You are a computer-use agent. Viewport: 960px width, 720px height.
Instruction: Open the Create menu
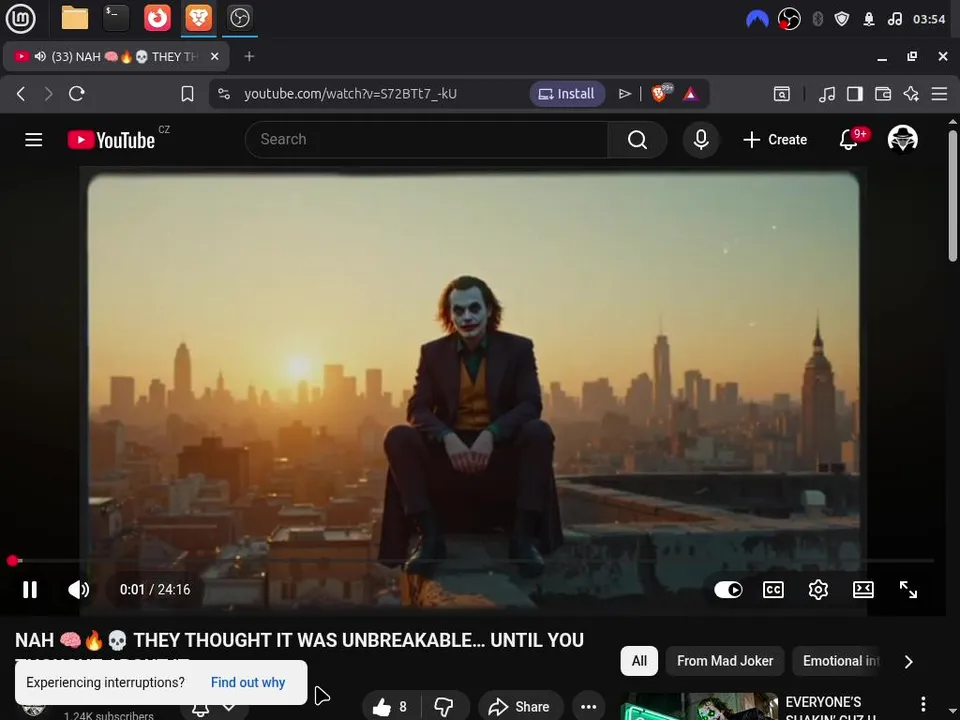click(775, 140)
